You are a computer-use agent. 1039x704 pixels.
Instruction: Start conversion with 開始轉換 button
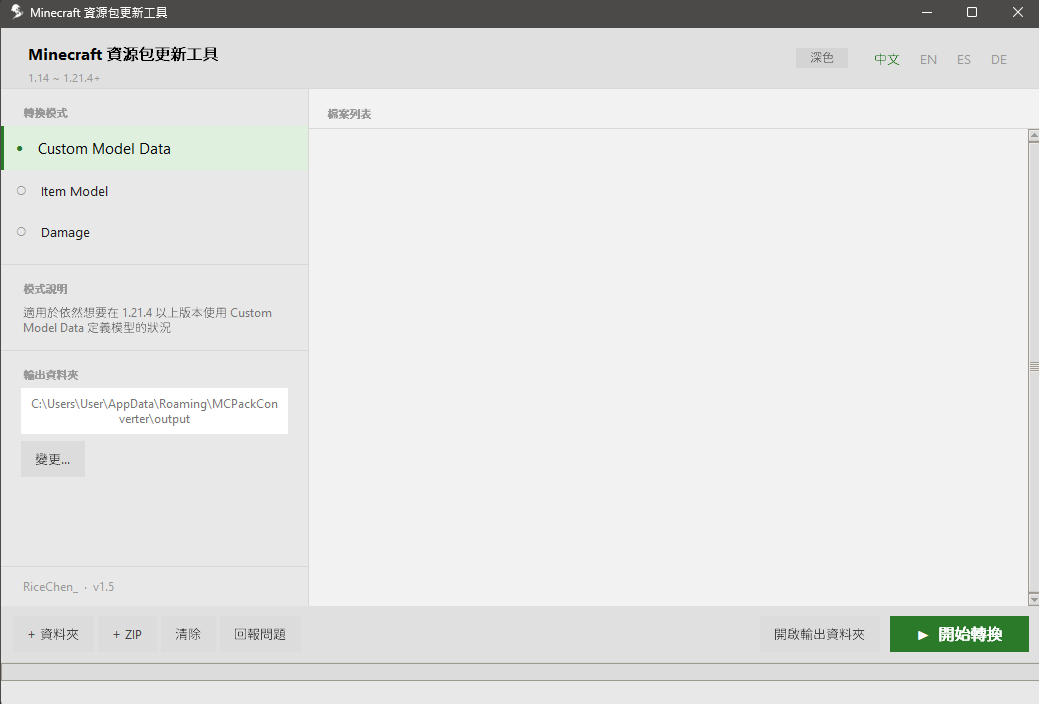pos(959,634)
